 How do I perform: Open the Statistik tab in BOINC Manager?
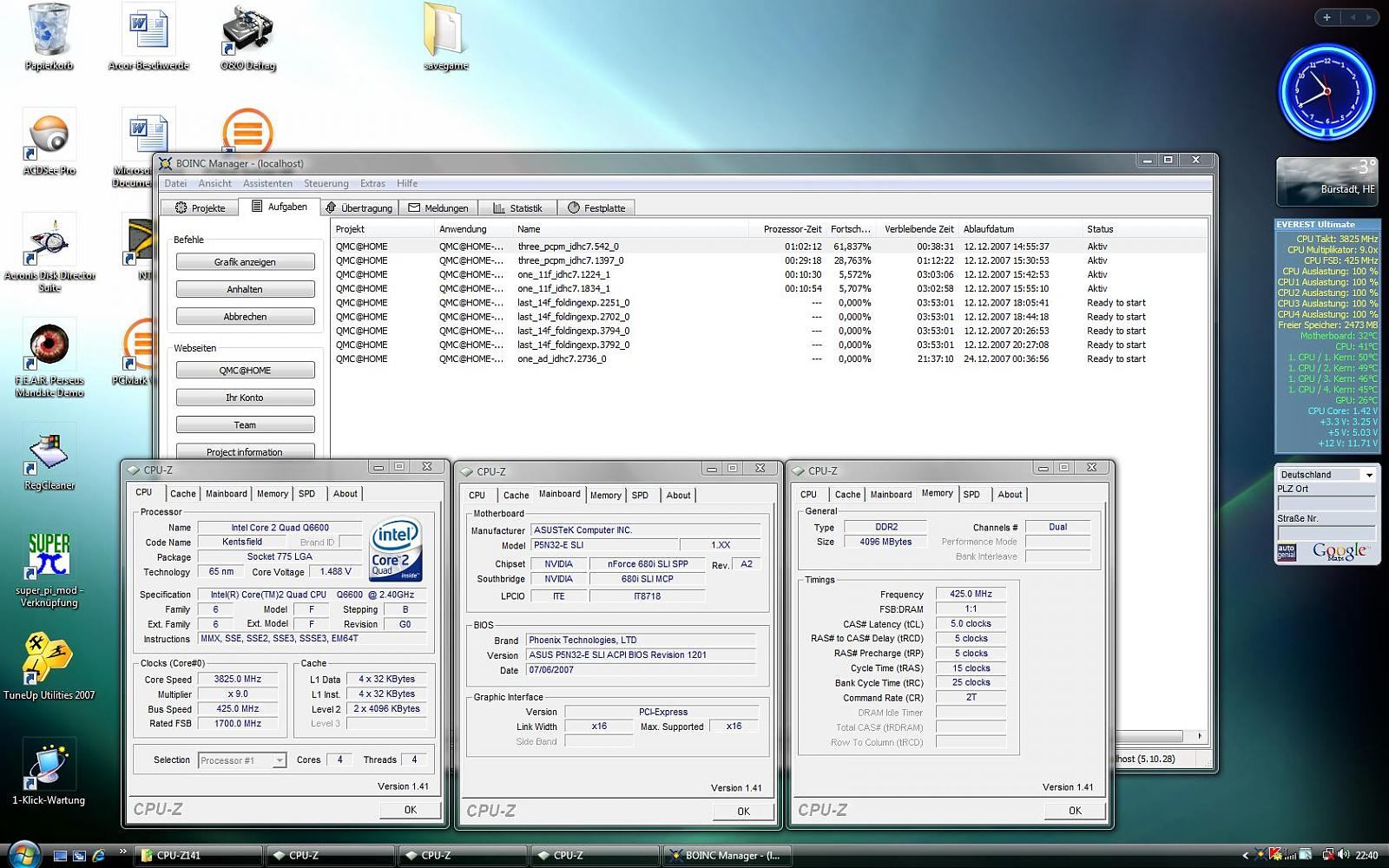point(518,207)
